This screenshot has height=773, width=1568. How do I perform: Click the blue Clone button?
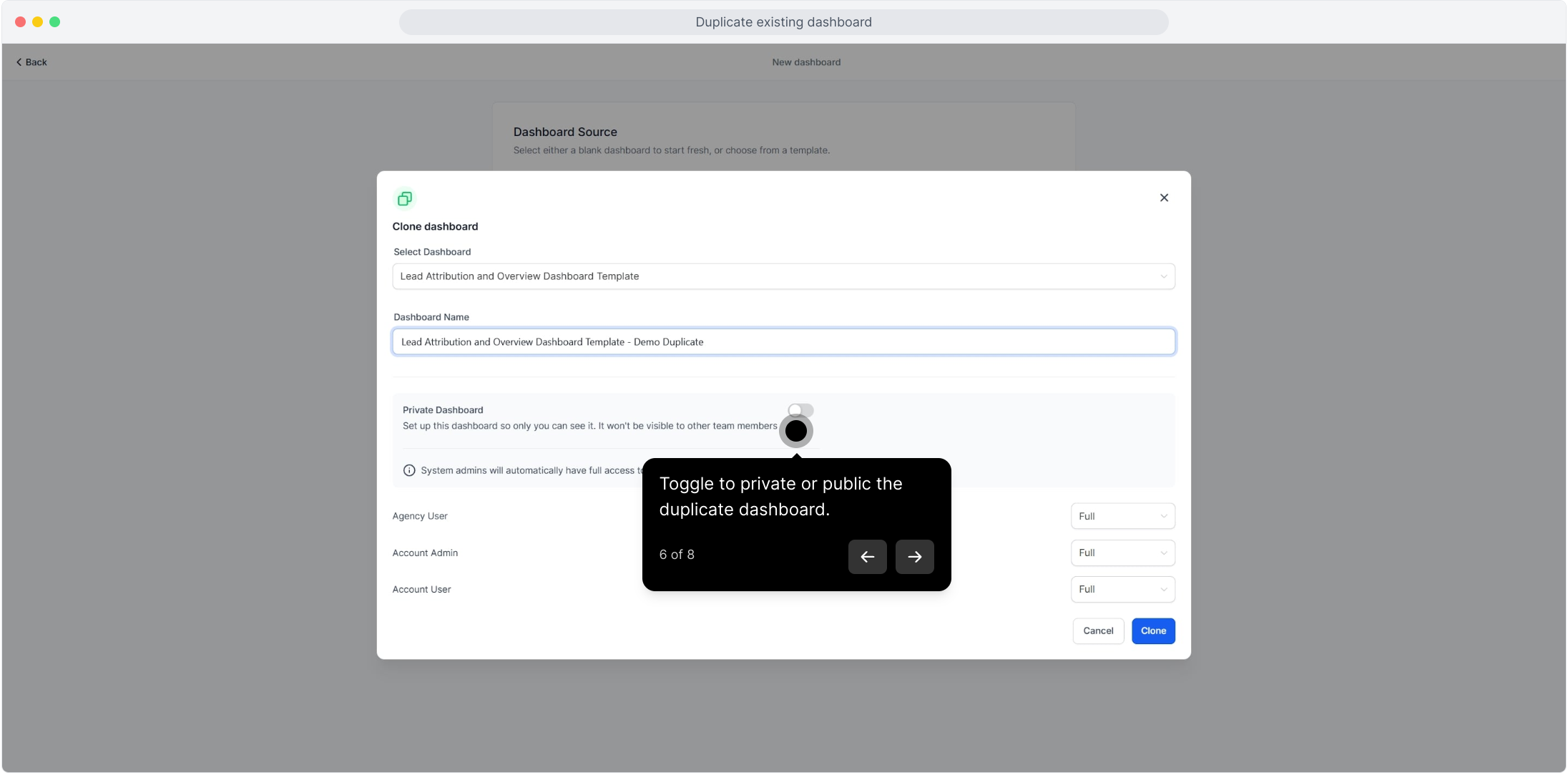click(x=1153, y=631)
